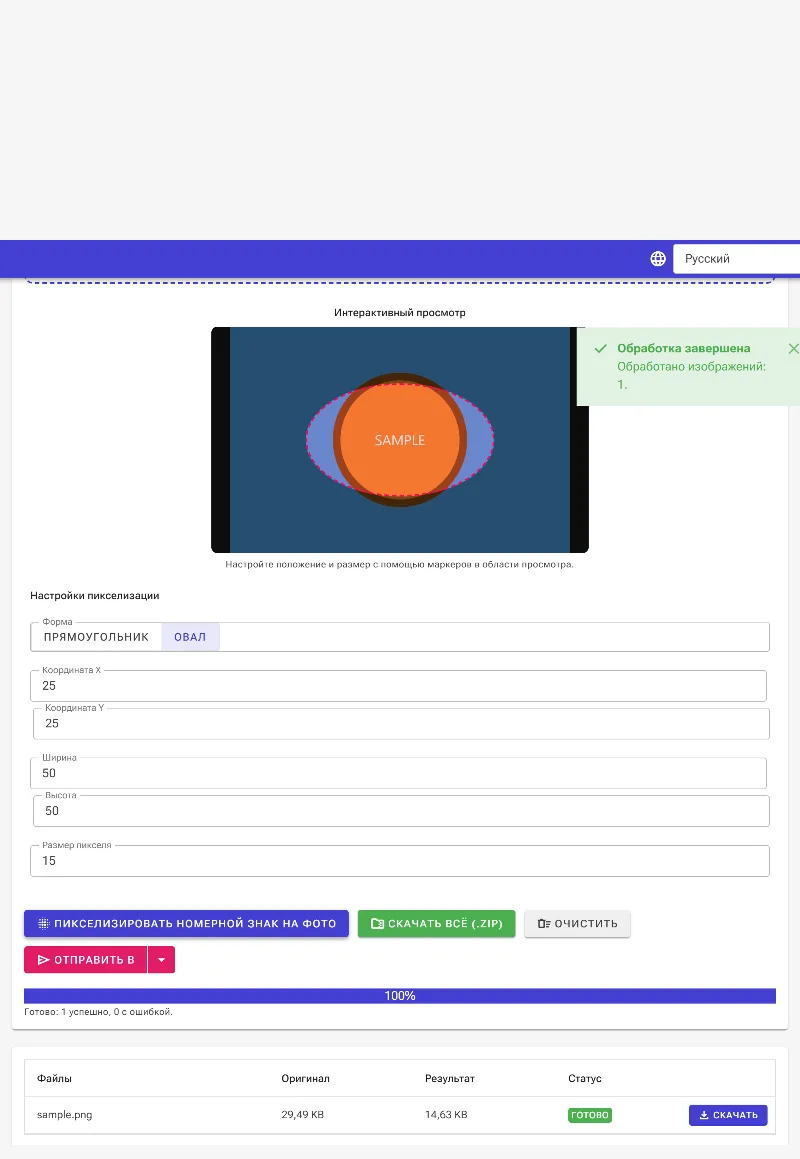Click into the Ширина input
Screen dimensions: 800x1159
coord(399,773)
